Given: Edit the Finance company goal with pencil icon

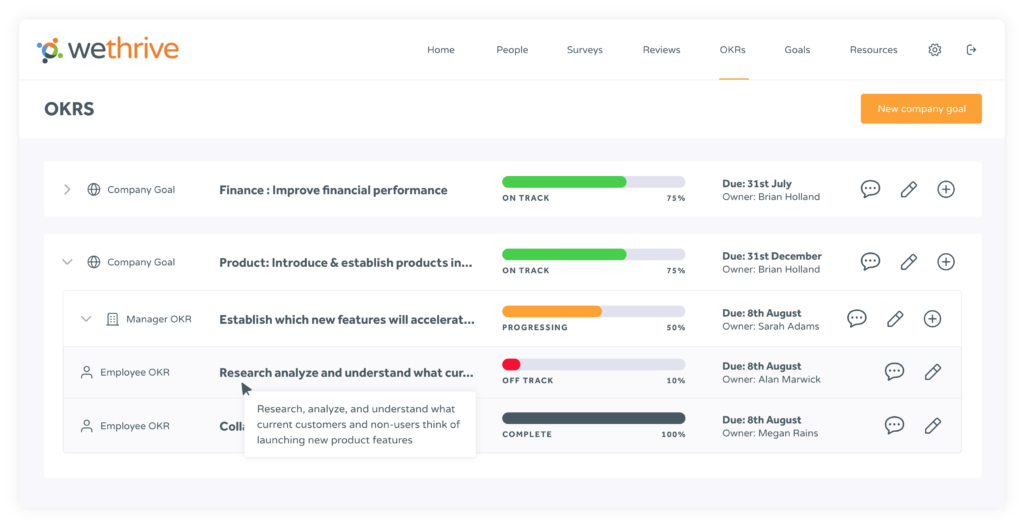Looking at the screenshot, I should tap(908, 189).
